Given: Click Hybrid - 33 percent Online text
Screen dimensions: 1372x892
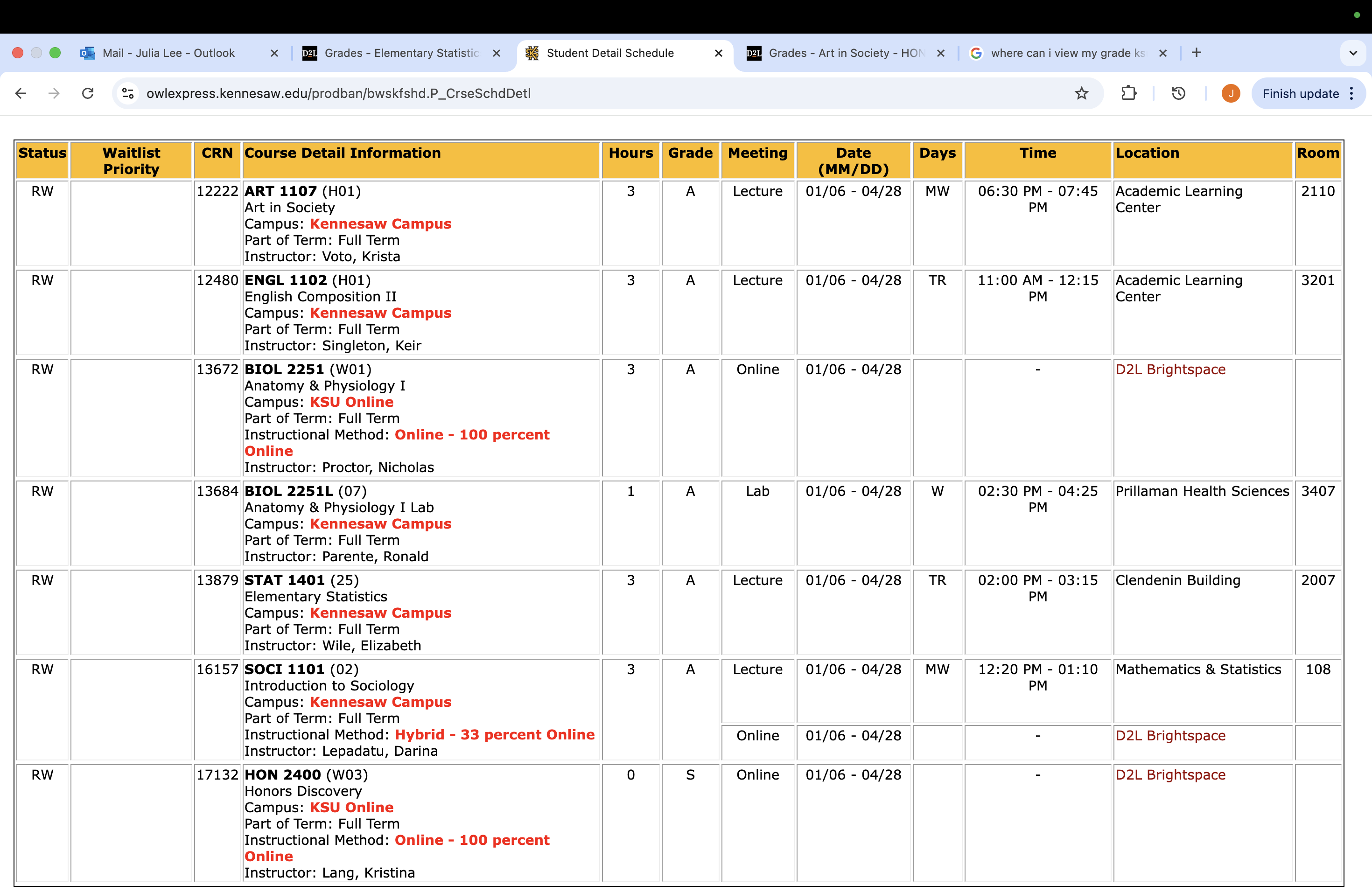Looking at the screenshot, I should point(495,735).
